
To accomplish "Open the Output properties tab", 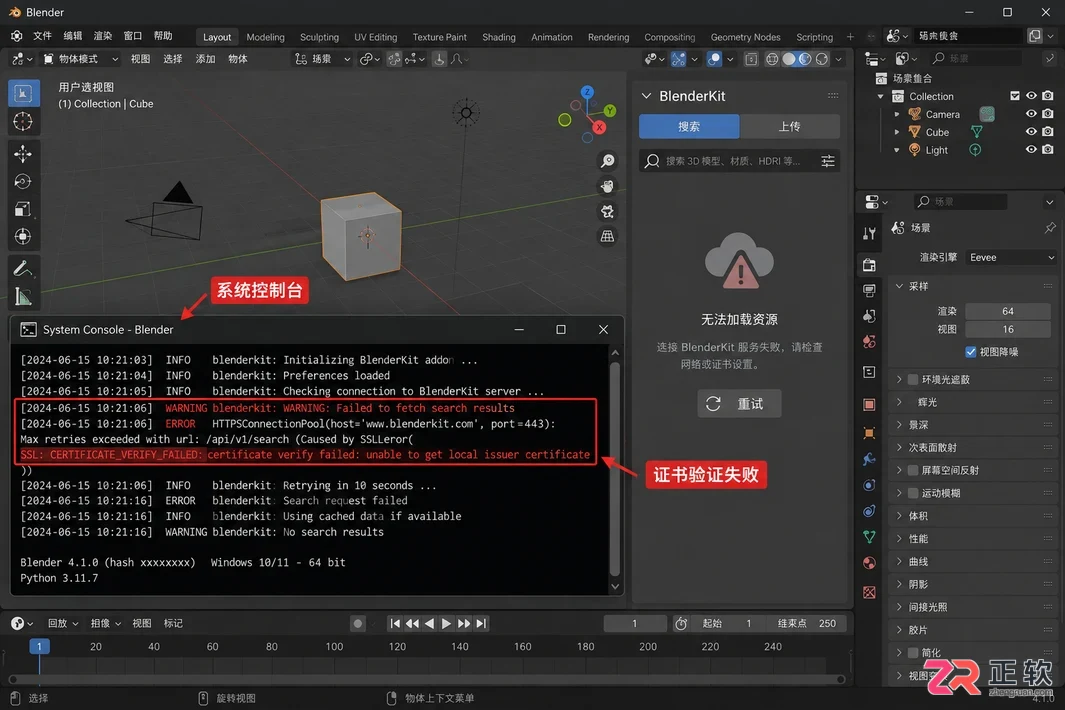I will (x=869, y=291).
